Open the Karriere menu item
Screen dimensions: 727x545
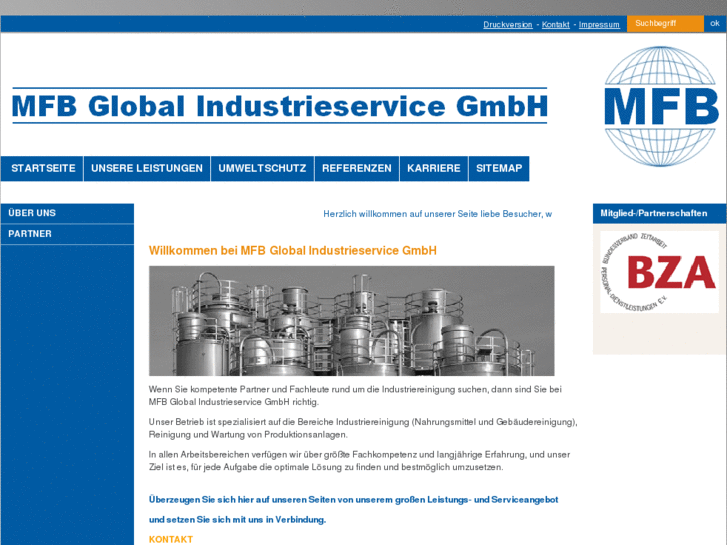click(434, 168)
